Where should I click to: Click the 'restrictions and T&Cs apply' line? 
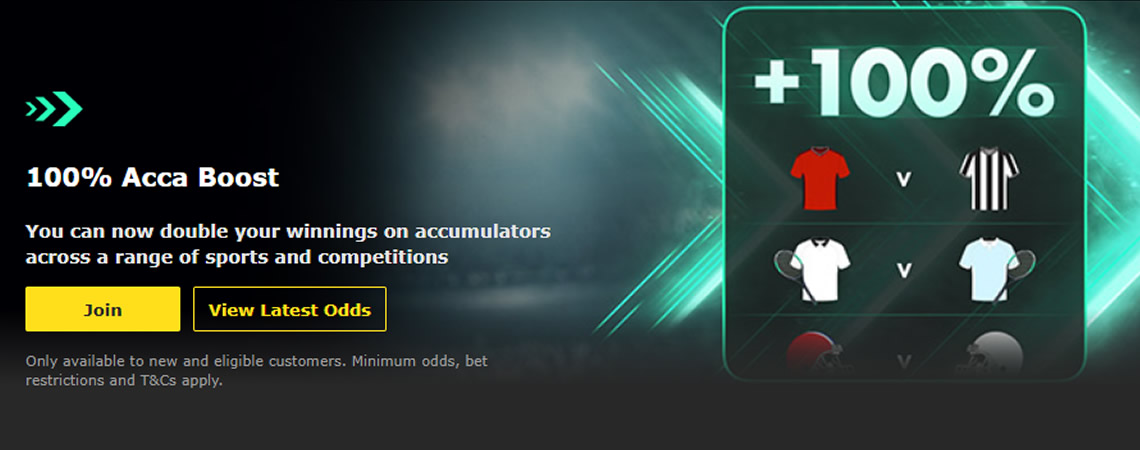tap(124, 379)
